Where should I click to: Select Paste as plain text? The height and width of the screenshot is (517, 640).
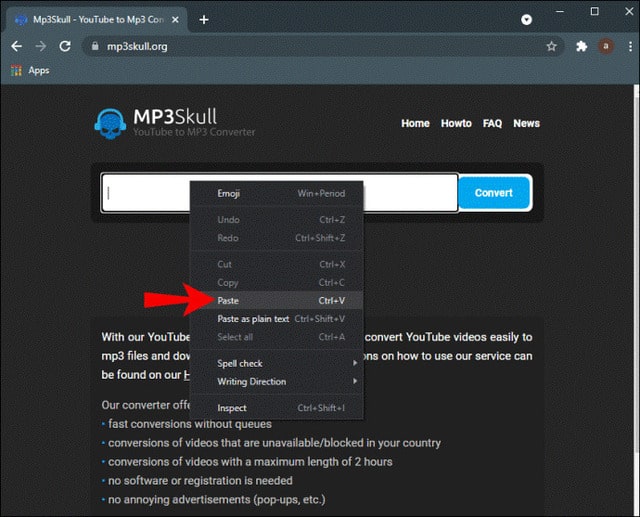(x=277, y=319)
